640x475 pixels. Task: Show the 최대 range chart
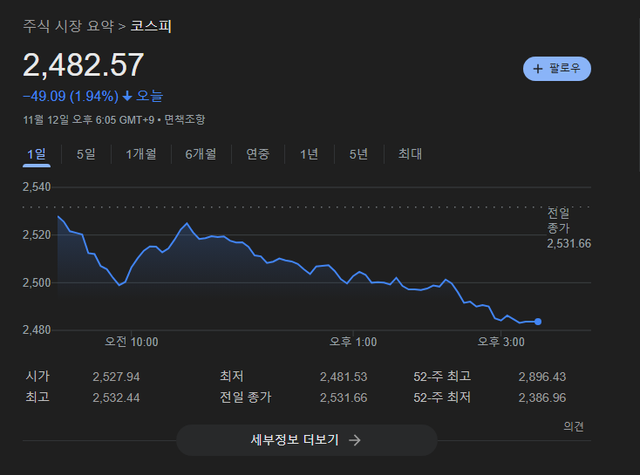410,154
